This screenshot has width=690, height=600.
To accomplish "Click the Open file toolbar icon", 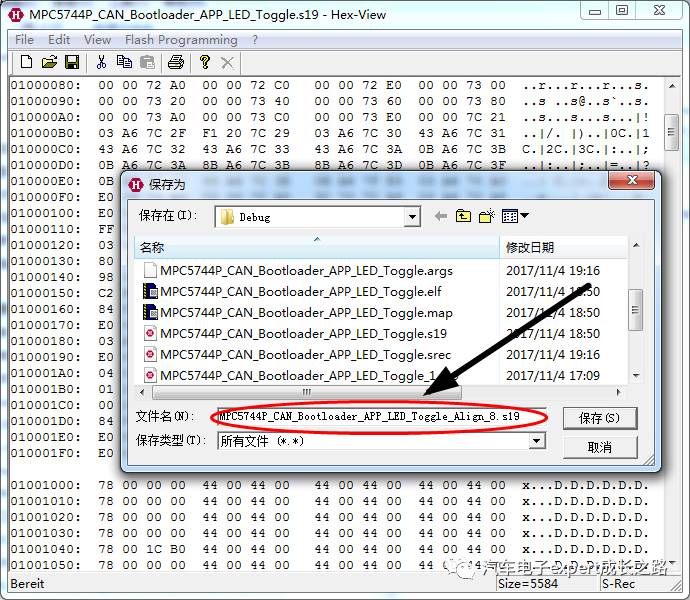I will tap(49, 62).
